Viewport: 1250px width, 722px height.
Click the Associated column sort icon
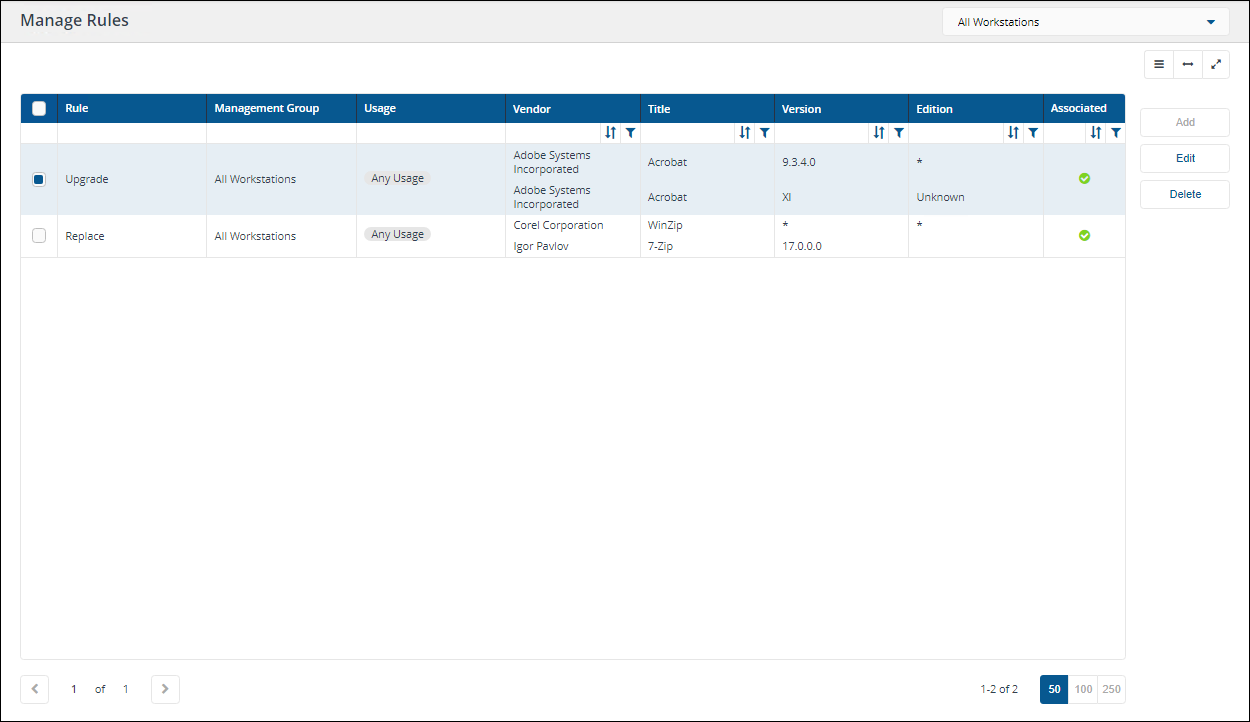click(x=1096, y=132)
